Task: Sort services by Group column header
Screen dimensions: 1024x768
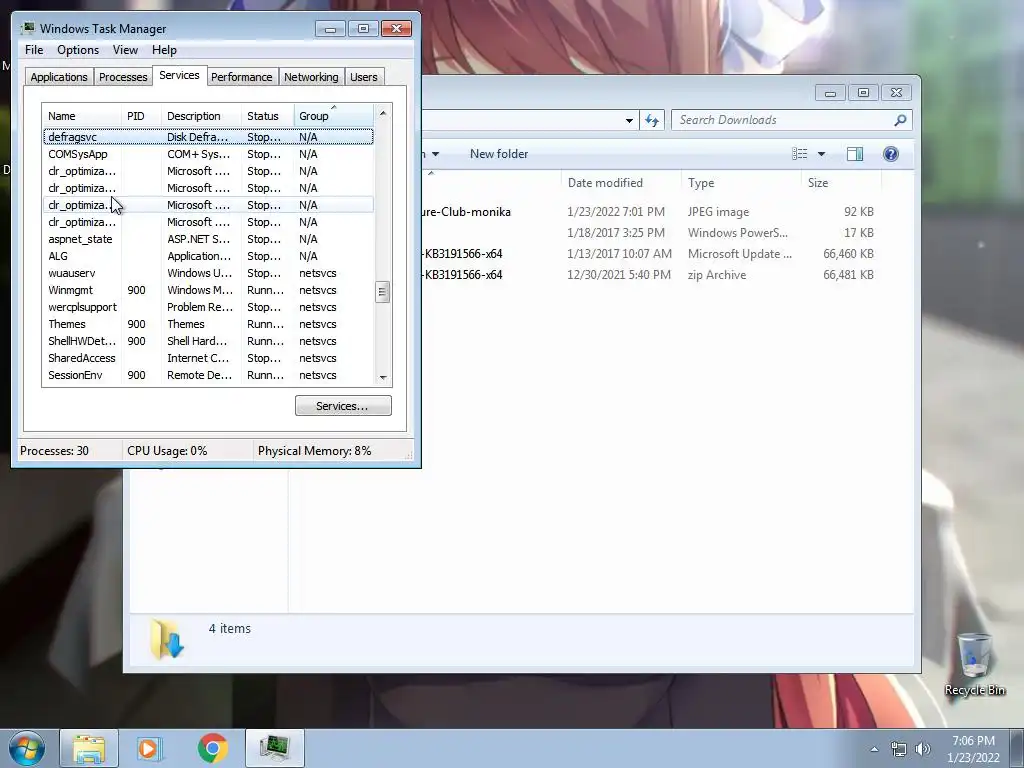Action: 334,116
